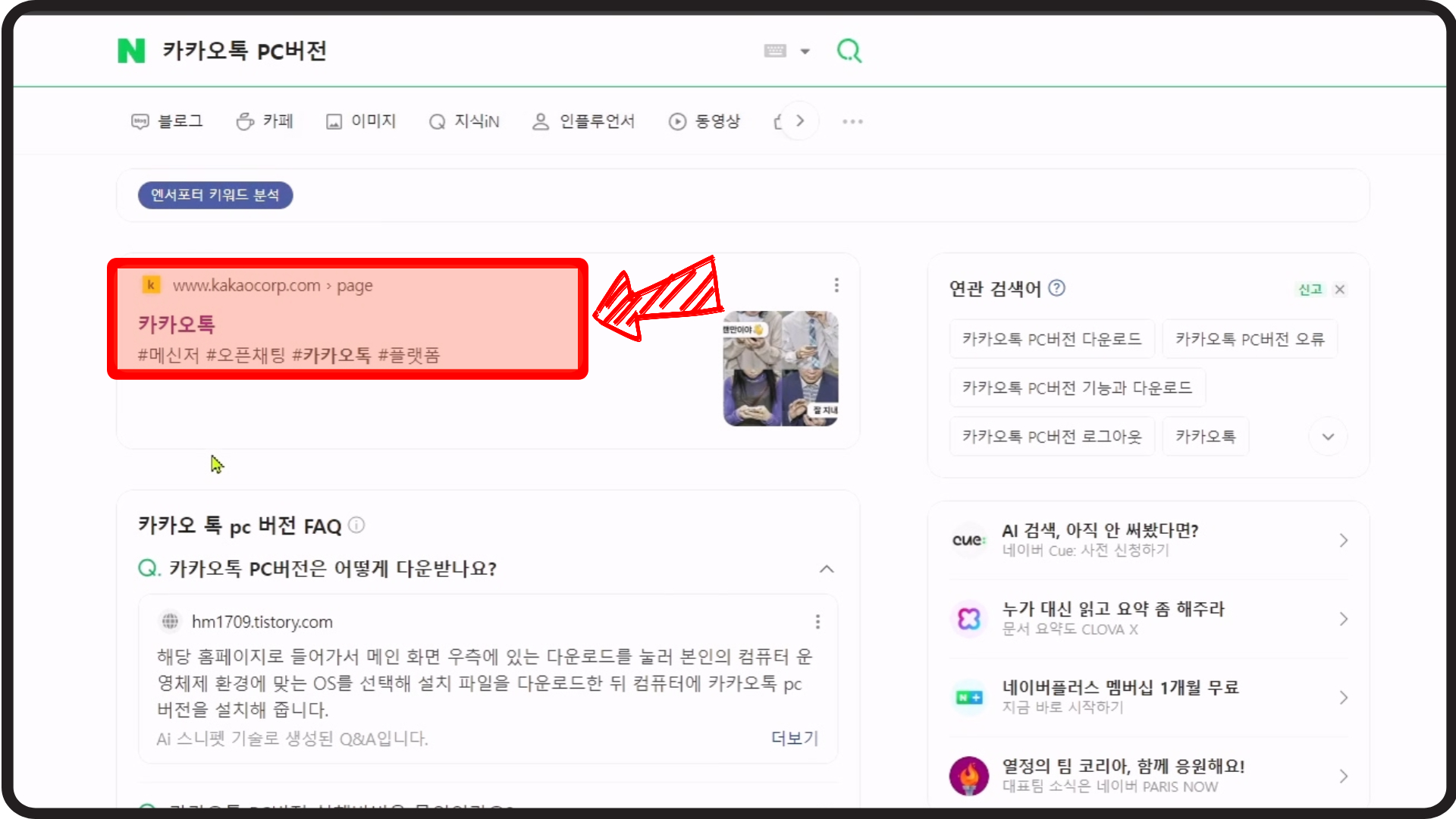Screen dimensions: 1456x819
Task: Open the 카카오톡 result title
Action: (x=177, y=325)
